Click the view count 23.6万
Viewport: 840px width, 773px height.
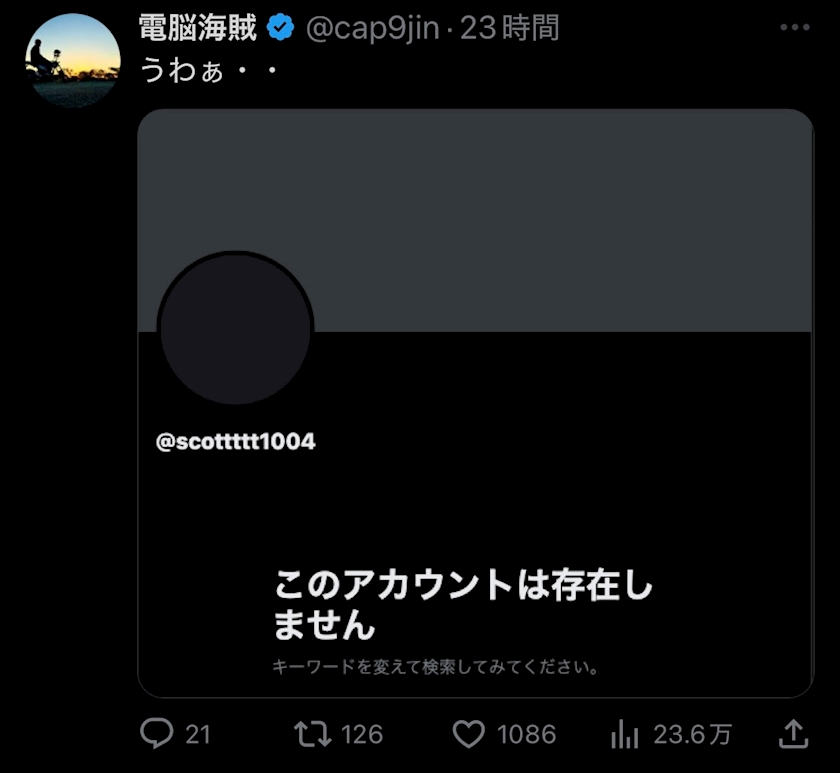pyautogui.click(x=692, y=735)
